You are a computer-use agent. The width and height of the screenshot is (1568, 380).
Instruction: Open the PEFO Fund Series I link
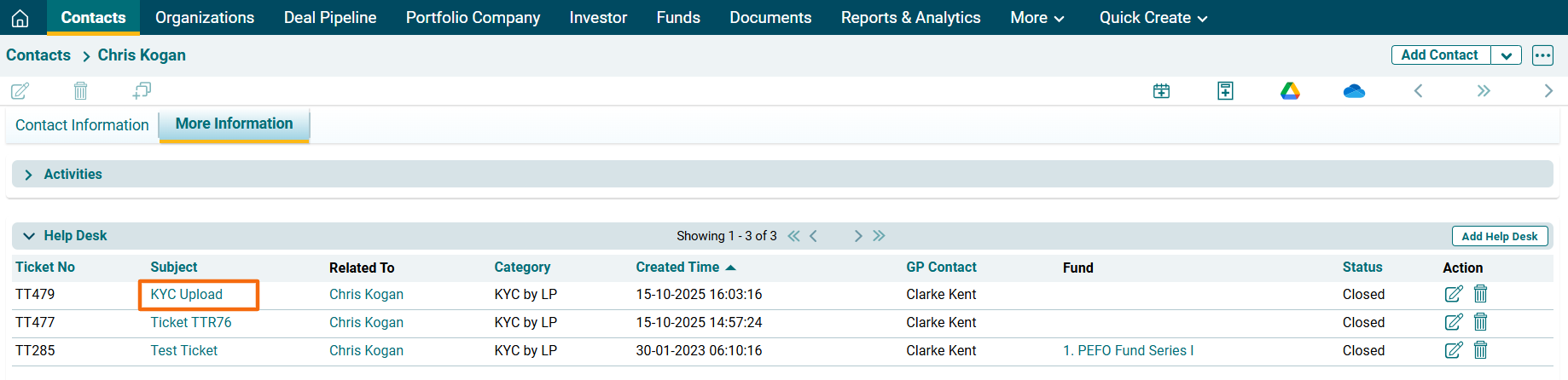[x=1128, y=350]
